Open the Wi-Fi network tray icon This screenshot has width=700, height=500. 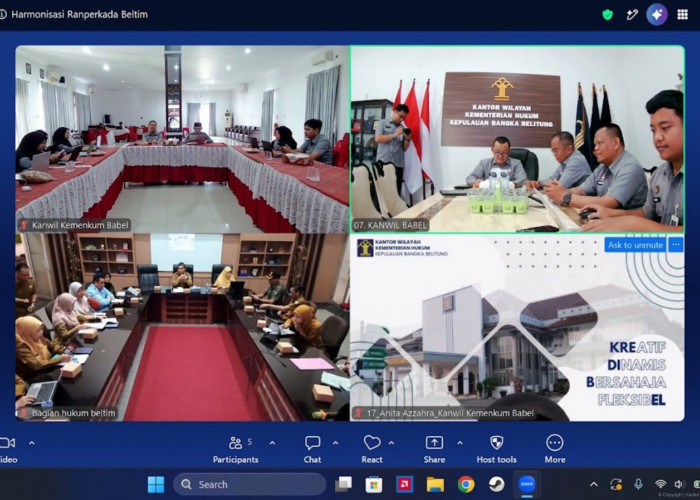pyautogui.click(x=660, y=484)
